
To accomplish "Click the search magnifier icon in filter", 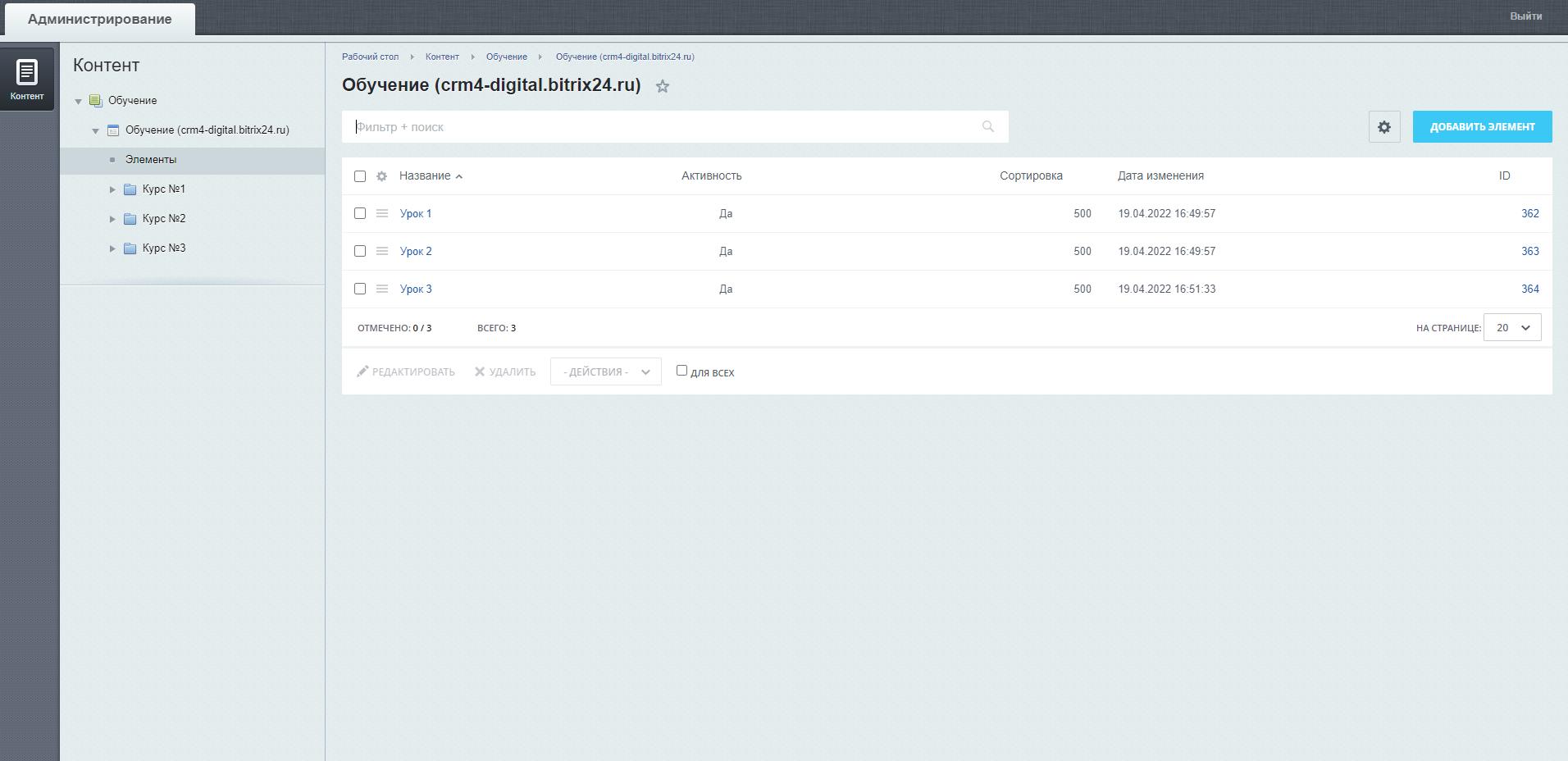I will [987, 126].
